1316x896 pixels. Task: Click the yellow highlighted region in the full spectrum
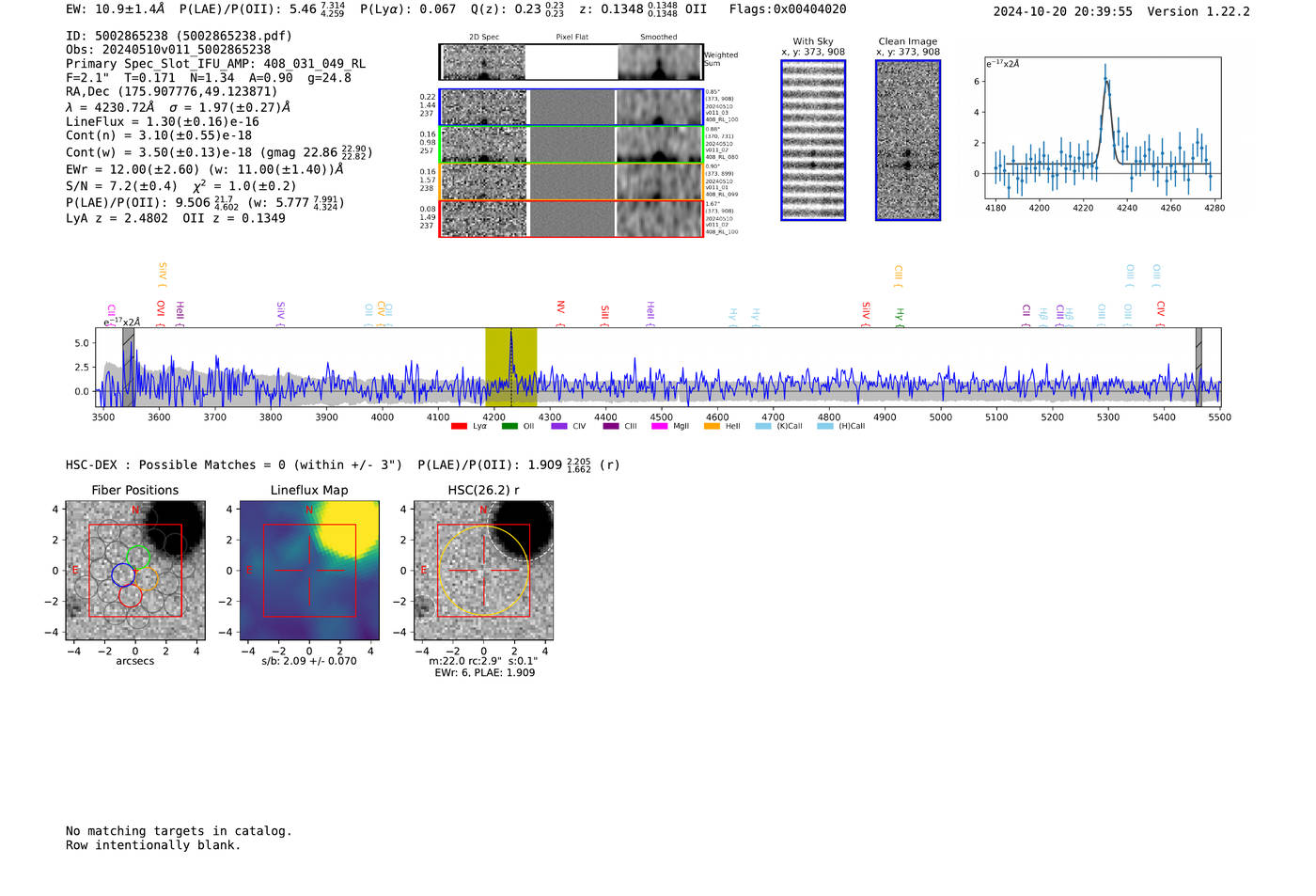click(x=510, y=367)
